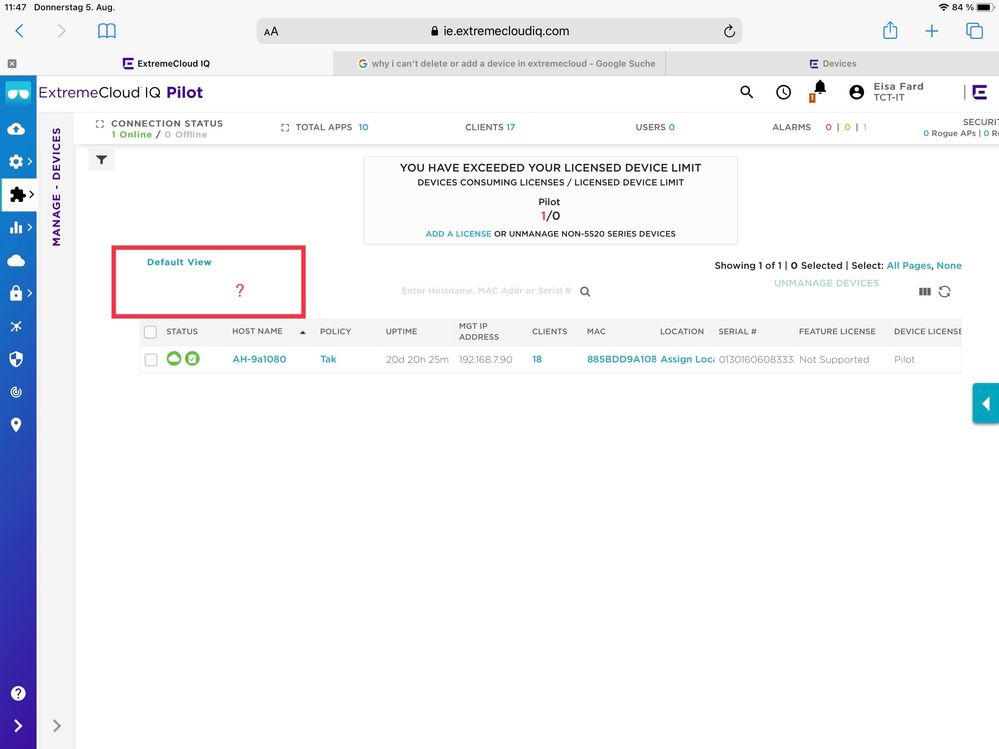The width and height of the screenshot is (999, 749).
Task: Open the bar chart insights sidebar menu
Action: pos(19,227)
